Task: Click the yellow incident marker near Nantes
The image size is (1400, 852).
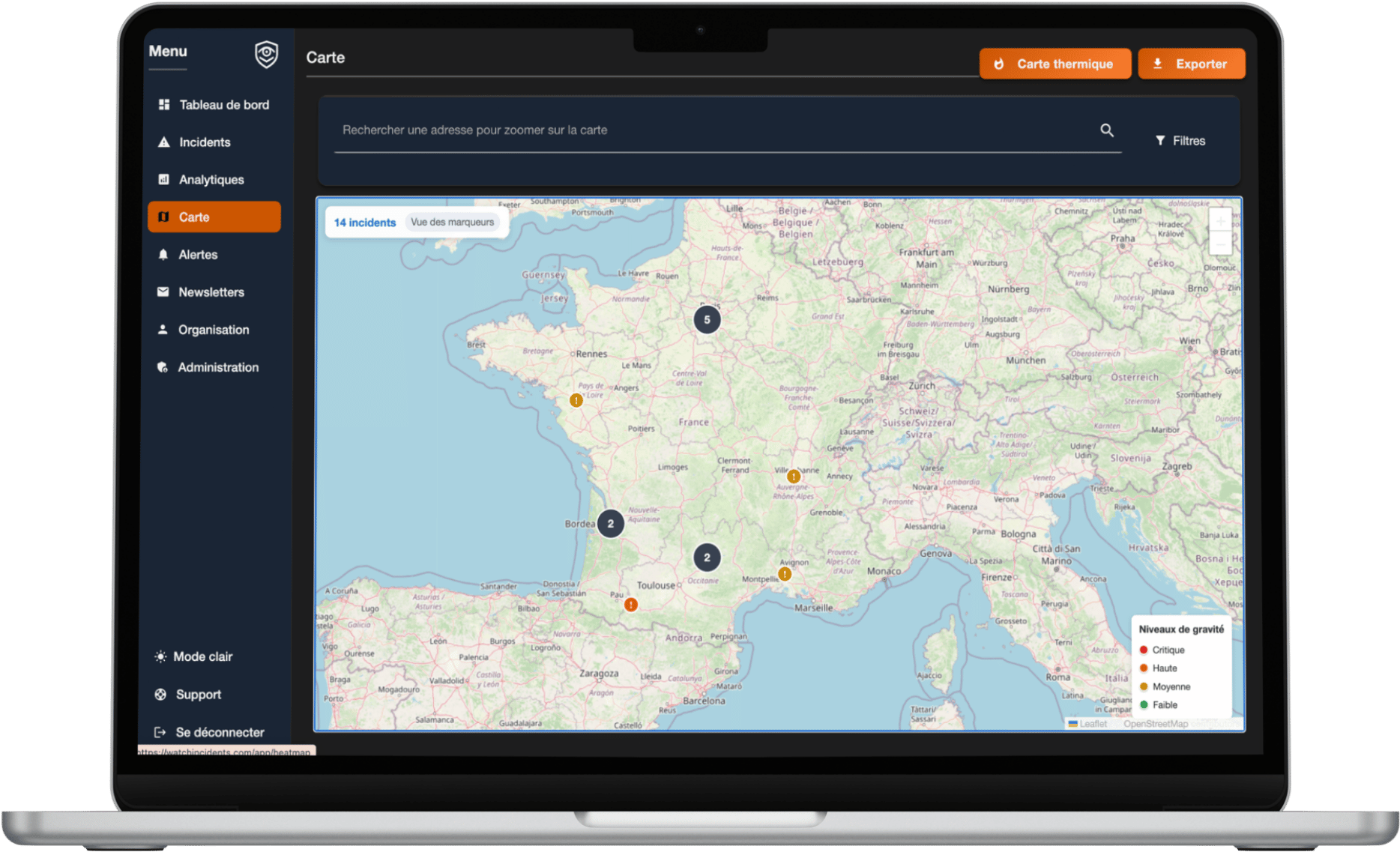Action: [576, 401]
